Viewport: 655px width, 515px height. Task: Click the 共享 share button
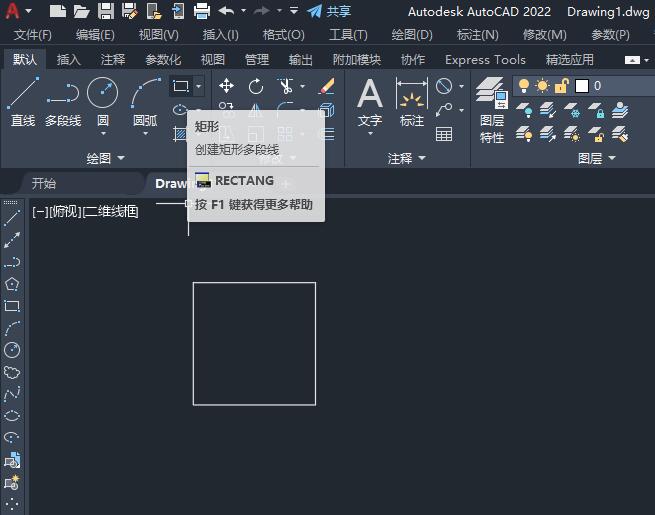(329, 11)
